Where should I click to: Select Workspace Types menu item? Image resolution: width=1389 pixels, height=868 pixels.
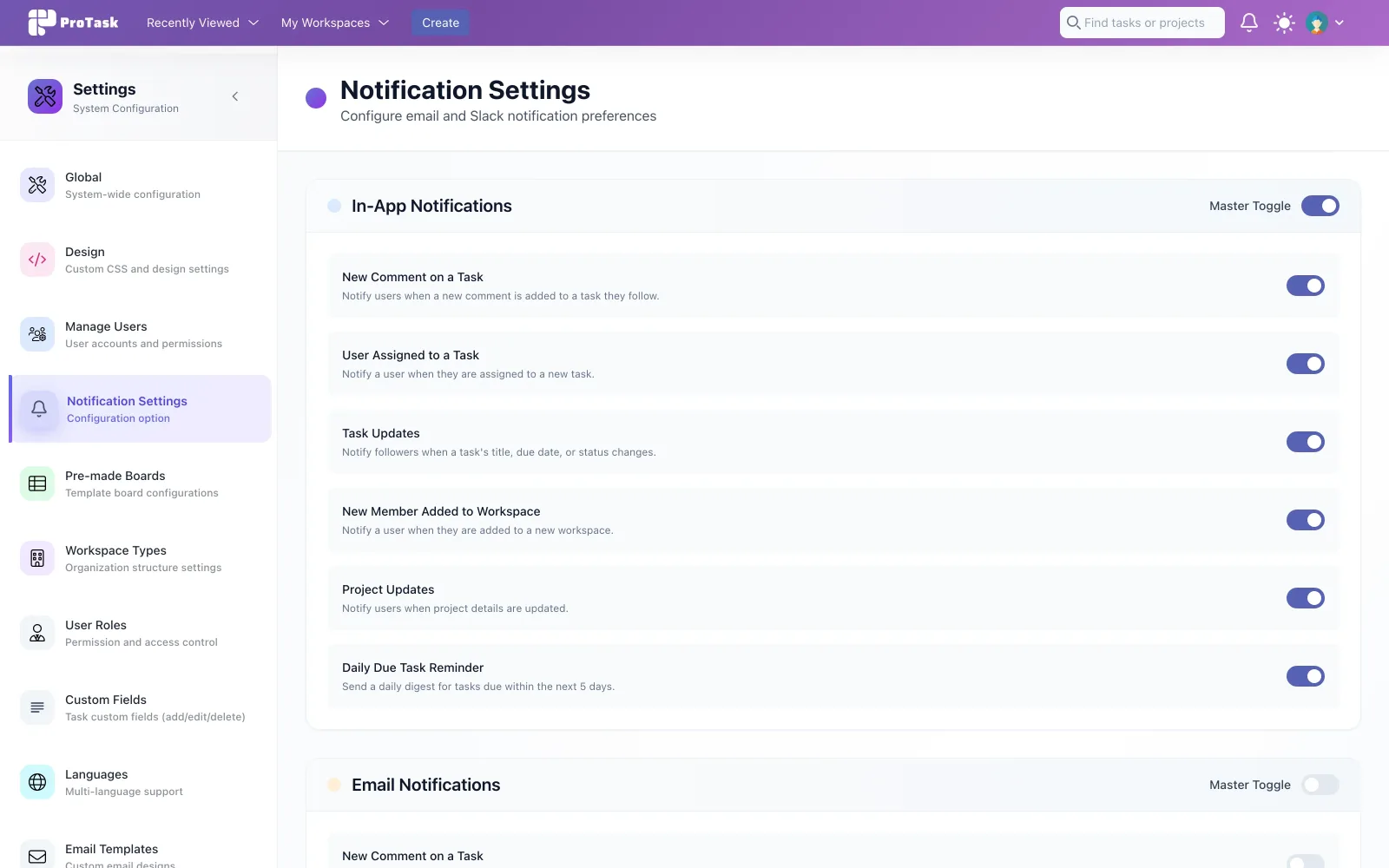[x=141, y=558]
